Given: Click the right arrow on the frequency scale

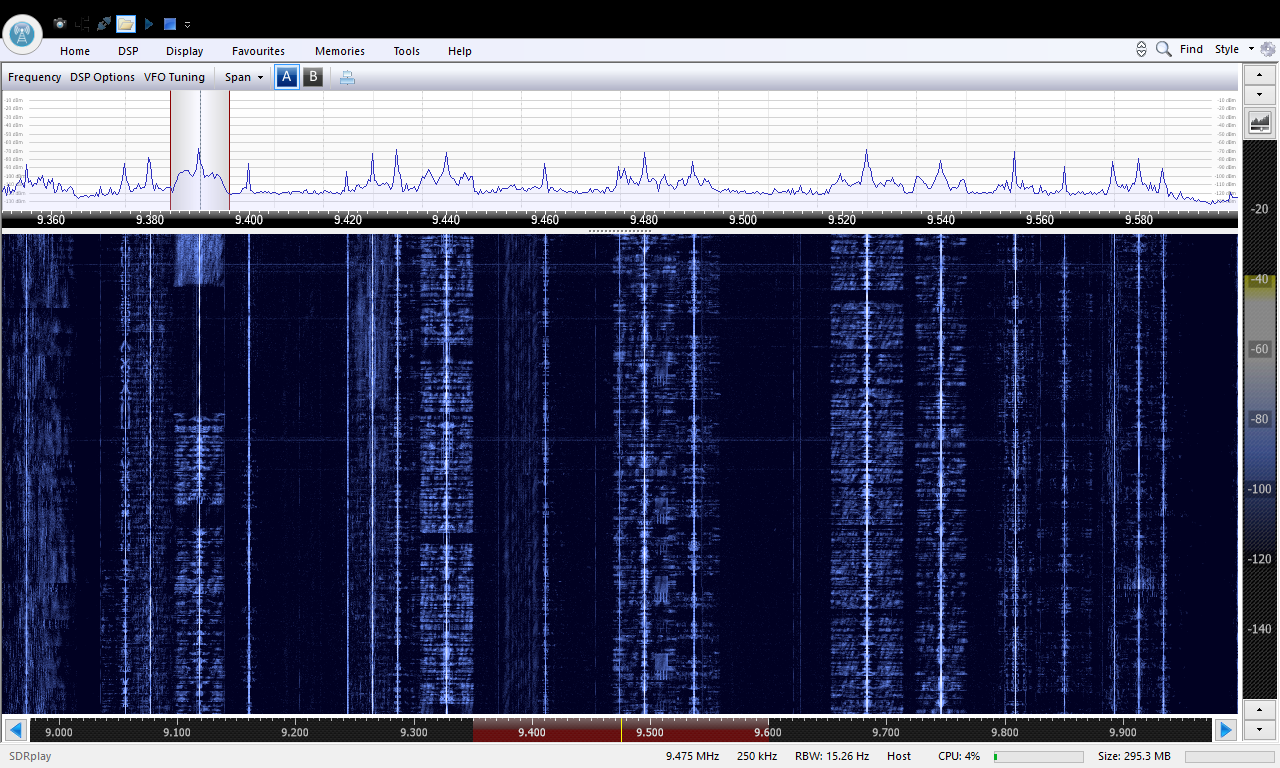Looking at the screenshot, I should pyautogui.click(x=1226, y=730).
